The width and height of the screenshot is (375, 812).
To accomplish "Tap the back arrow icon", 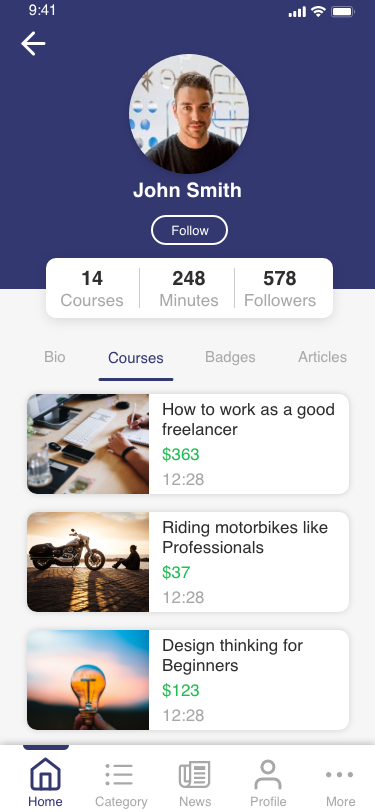I will [33, 44].
